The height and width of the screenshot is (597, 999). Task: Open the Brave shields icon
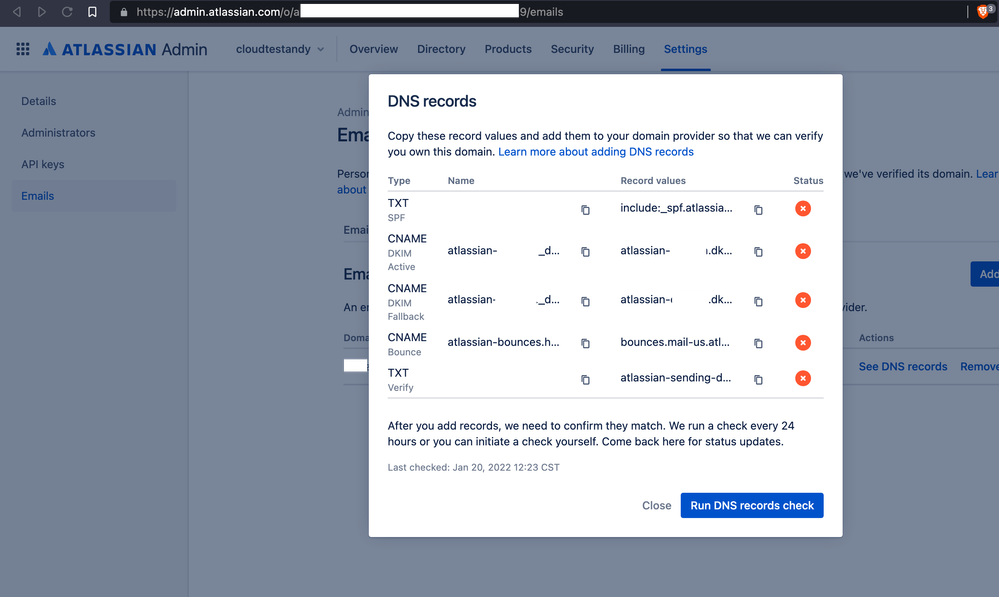pos(983,11)
